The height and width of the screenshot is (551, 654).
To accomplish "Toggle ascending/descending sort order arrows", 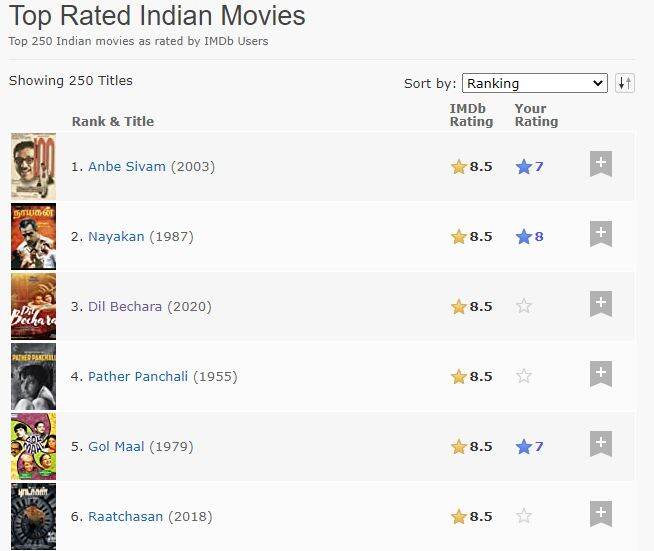I will click(625, 83).
